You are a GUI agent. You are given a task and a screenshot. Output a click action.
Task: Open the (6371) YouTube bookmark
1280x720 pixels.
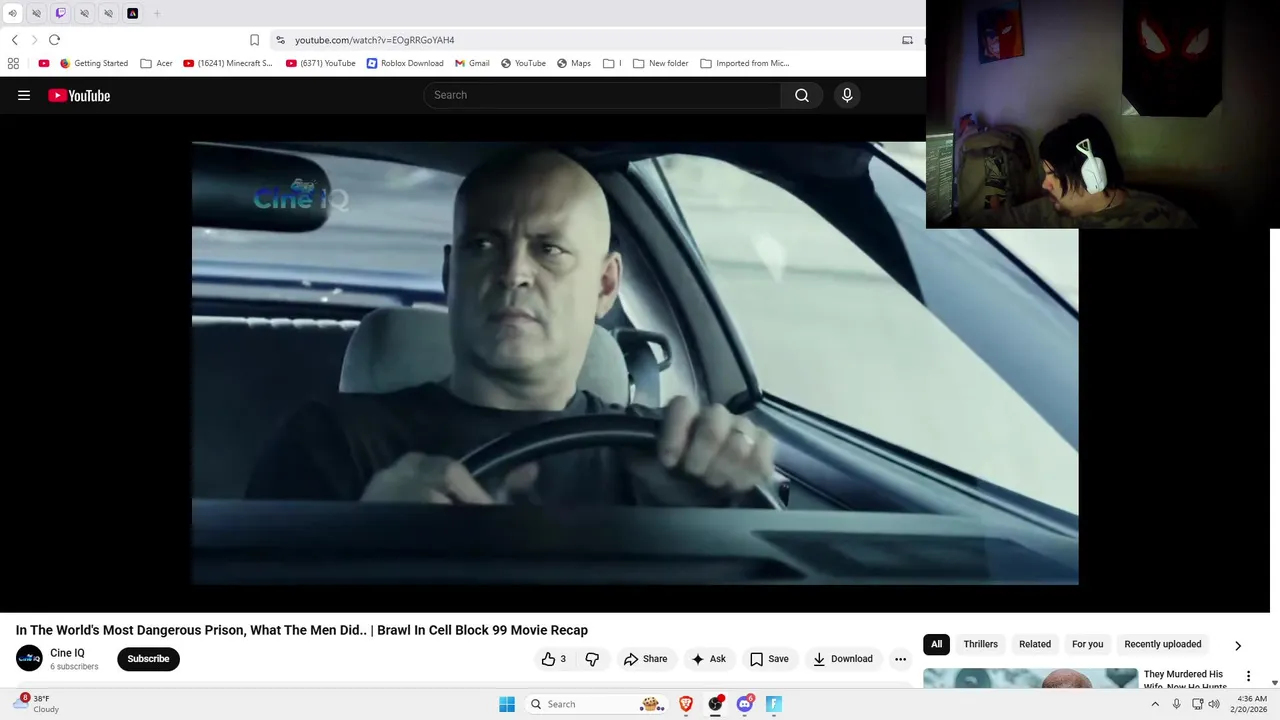(x=320, y=63)
